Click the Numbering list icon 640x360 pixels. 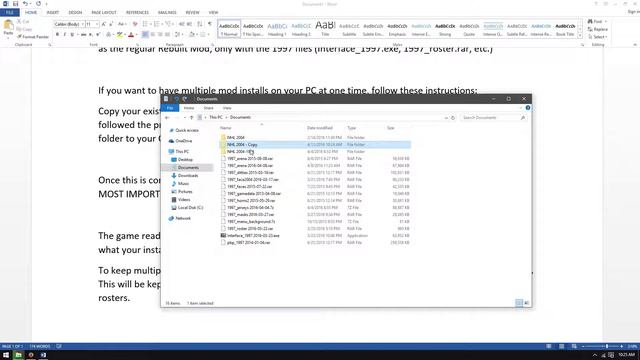click(x=156, y=24)
